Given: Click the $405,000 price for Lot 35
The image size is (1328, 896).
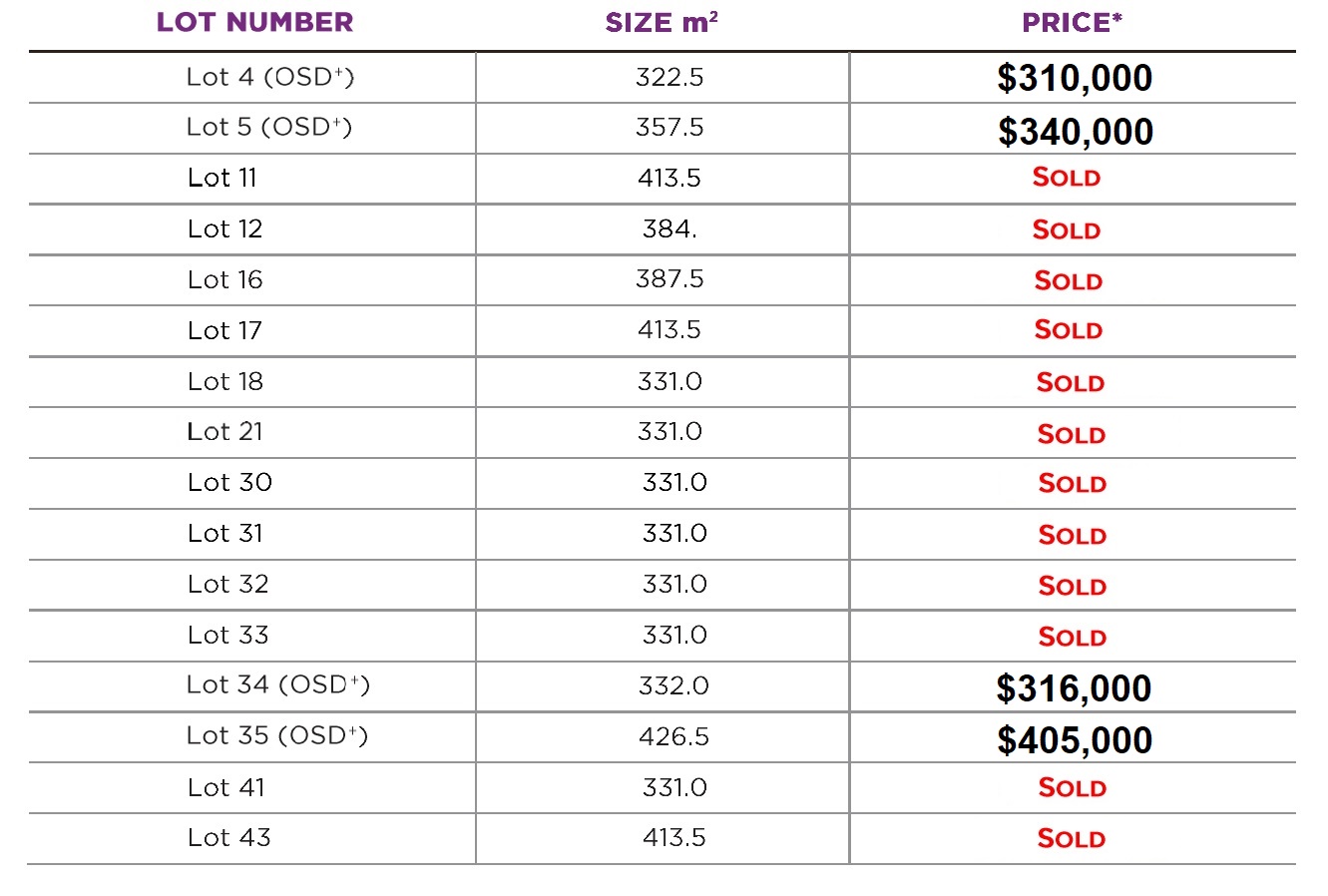Looking at the screenshot, I should click(x=1075, y=740).
